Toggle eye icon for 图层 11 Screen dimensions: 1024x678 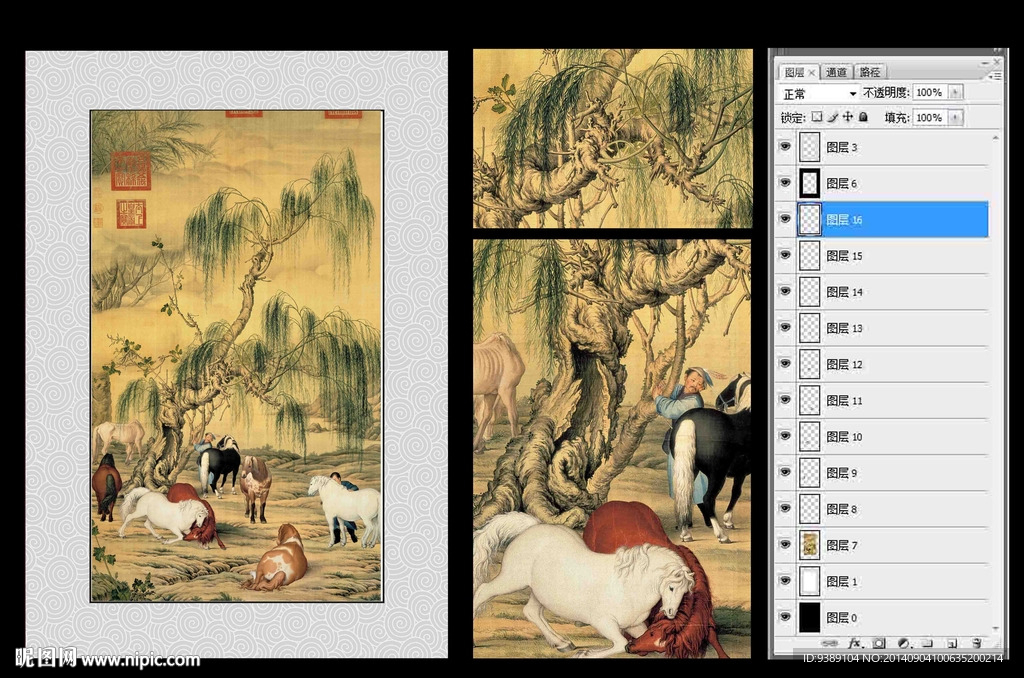click(x=785, y=400)
